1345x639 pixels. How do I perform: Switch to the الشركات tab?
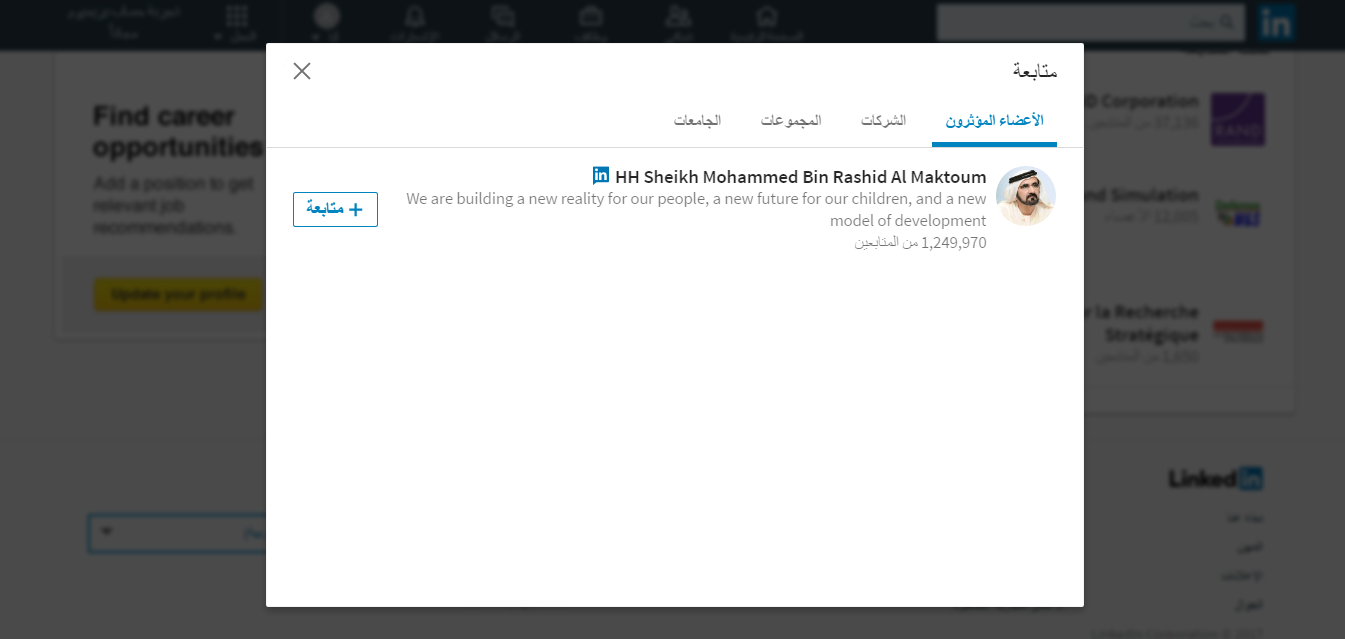point(883,120)
